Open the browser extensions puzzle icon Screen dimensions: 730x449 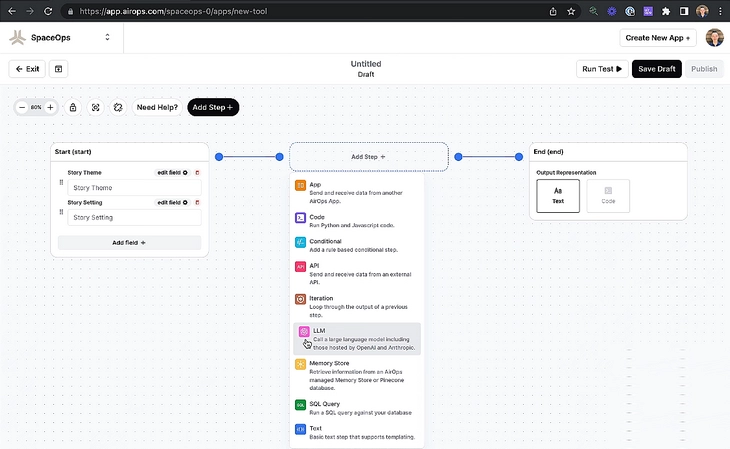pyautogui.click(x=666, y=11)
